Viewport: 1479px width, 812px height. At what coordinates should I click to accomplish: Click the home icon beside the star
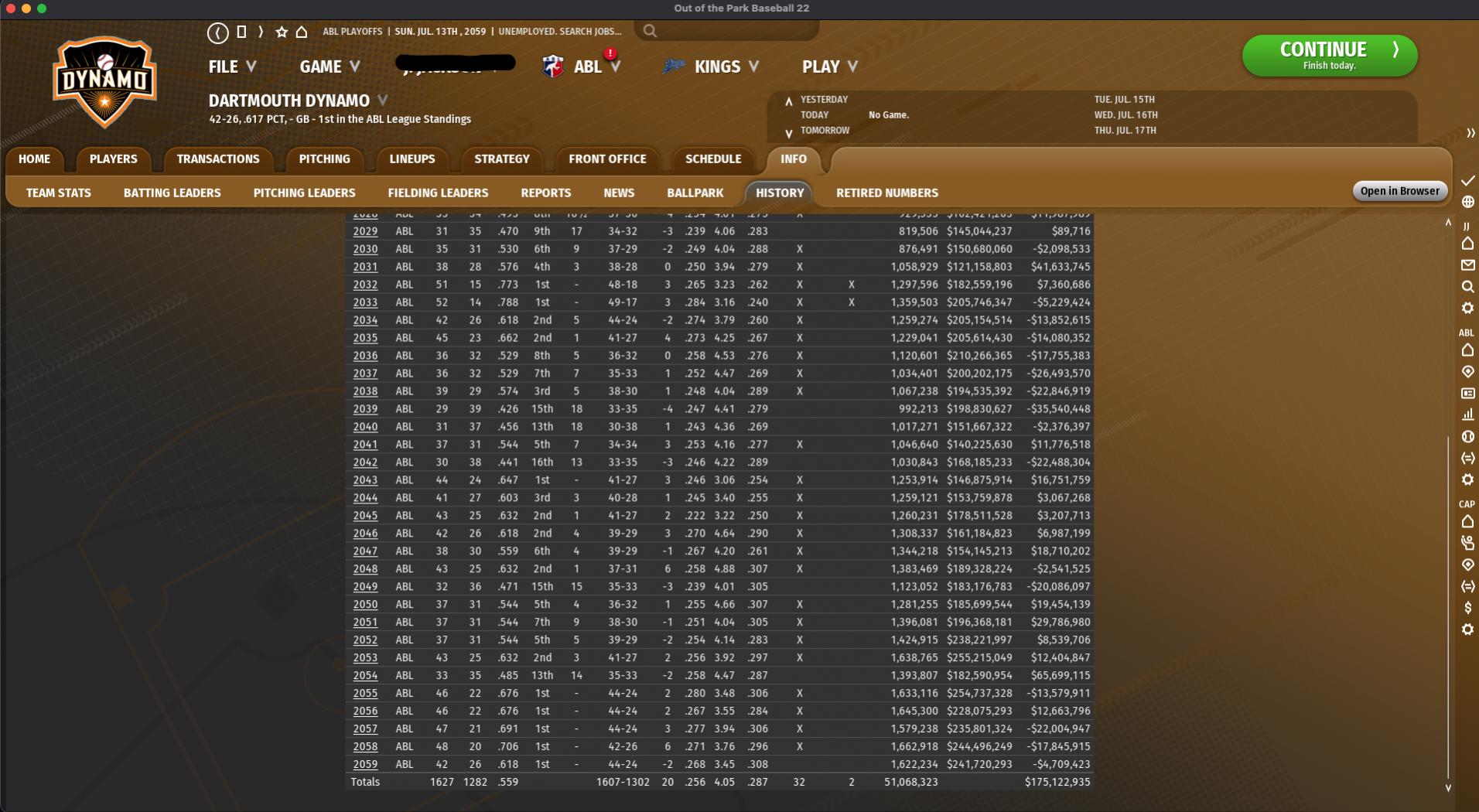coord(302,32)
